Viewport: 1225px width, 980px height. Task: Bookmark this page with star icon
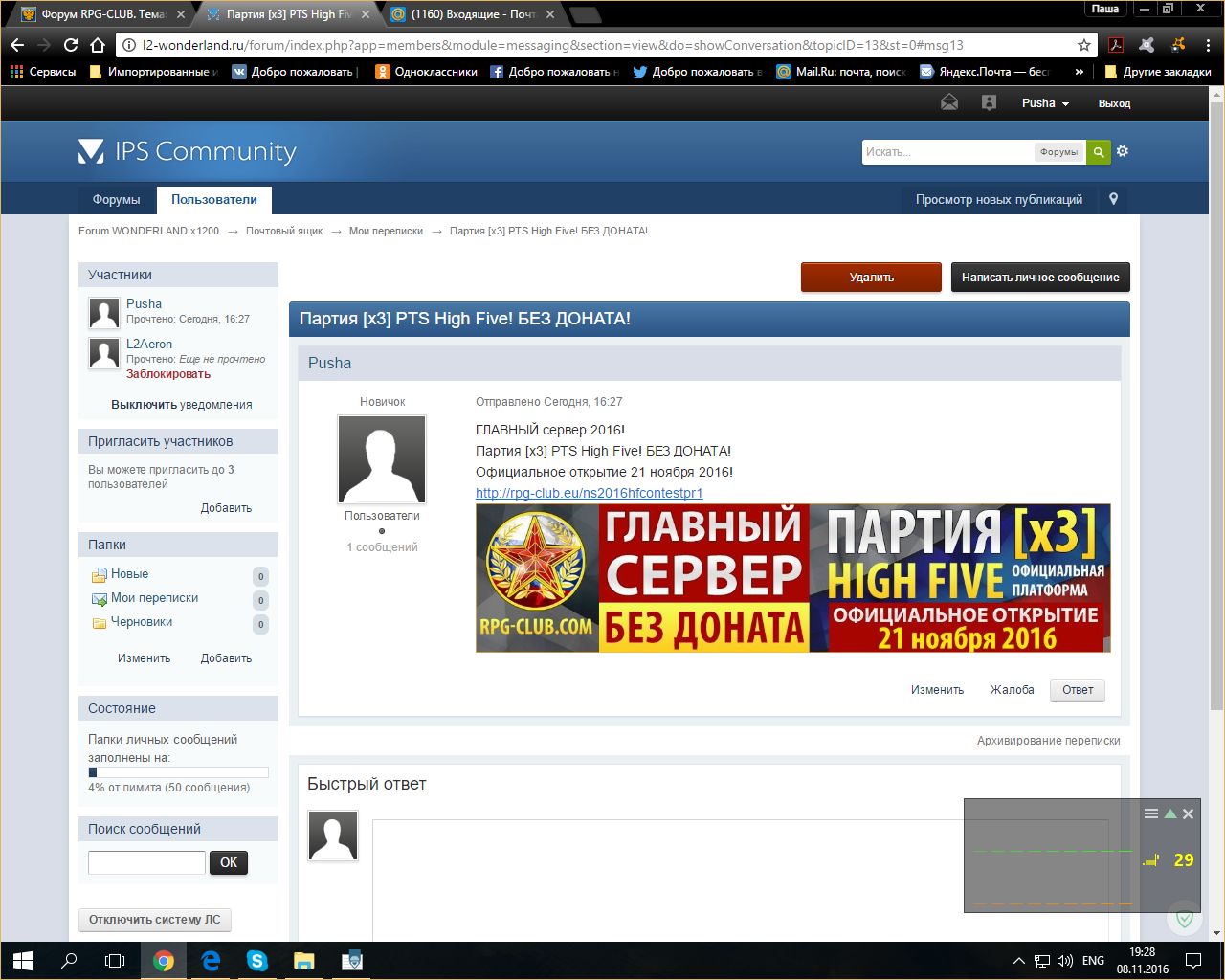pyautogui.click(x=1084, y=45)
